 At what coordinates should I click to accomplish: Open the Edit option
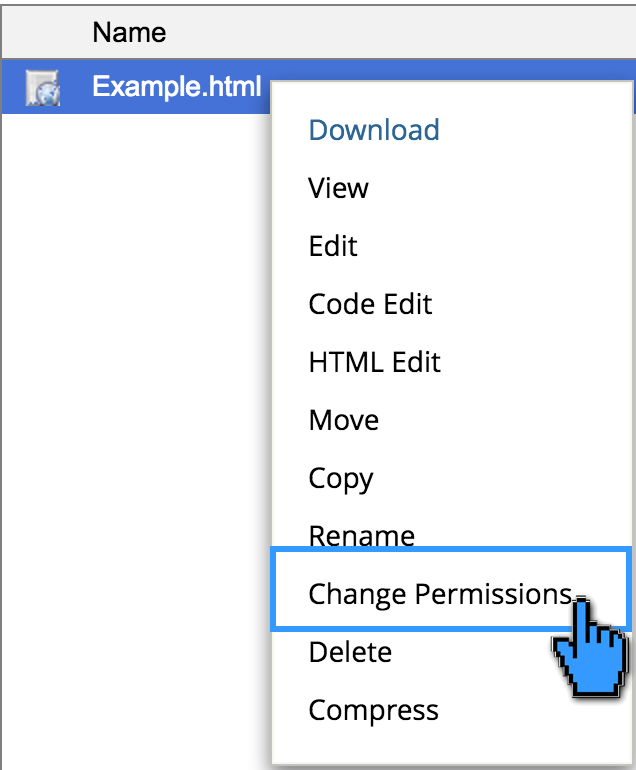pos(333,246)
